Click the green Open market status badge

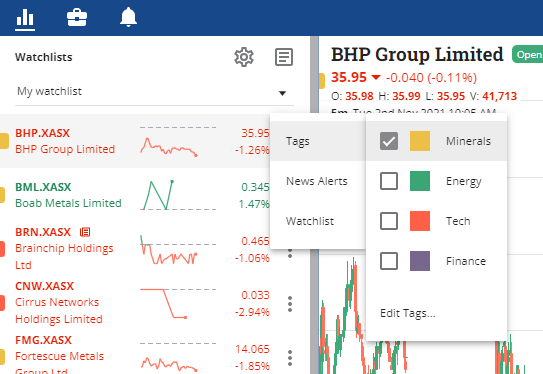pyautogui.click(x=527, y=55)
